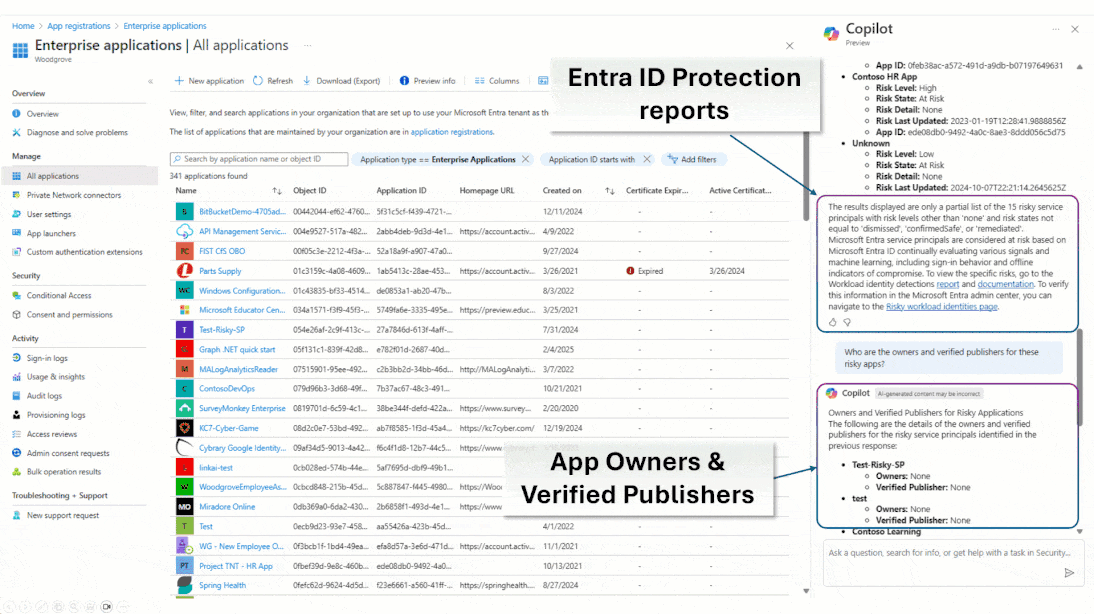Open Provisioning logs
The height and width of the screenshot is (614, 1094).
pyautogui.click(x=56, y=415)
